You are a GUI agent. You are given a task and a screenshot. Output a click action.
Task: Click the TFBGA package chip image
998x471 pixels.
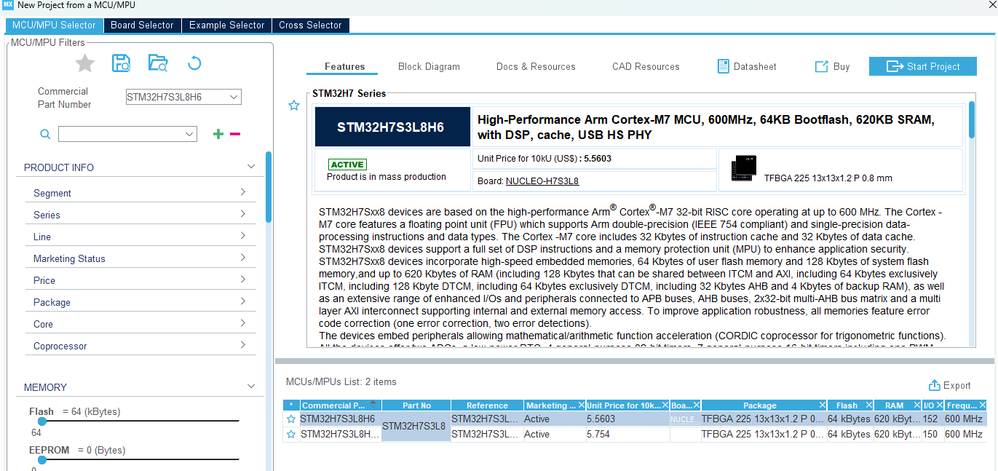click(x=743, y=167)
